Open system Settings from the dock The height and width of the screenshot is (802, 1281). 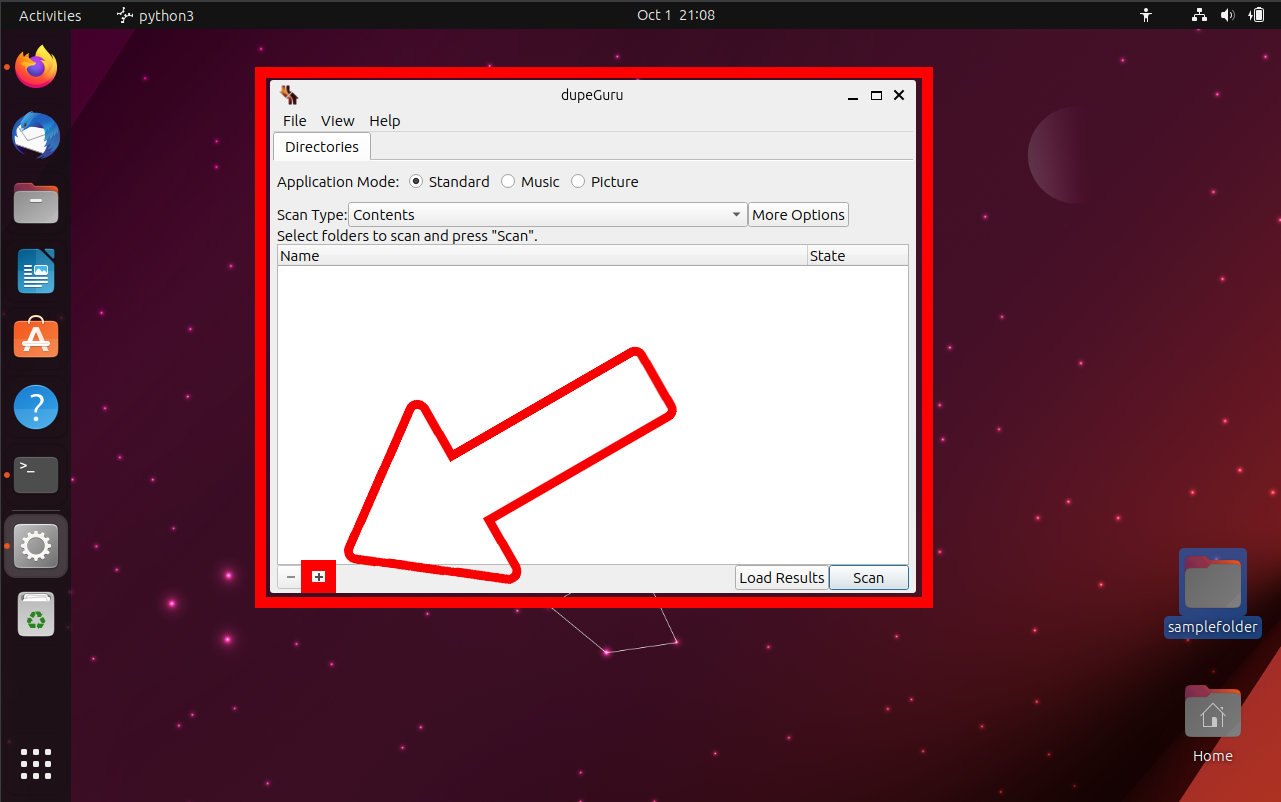coord(35,546)
